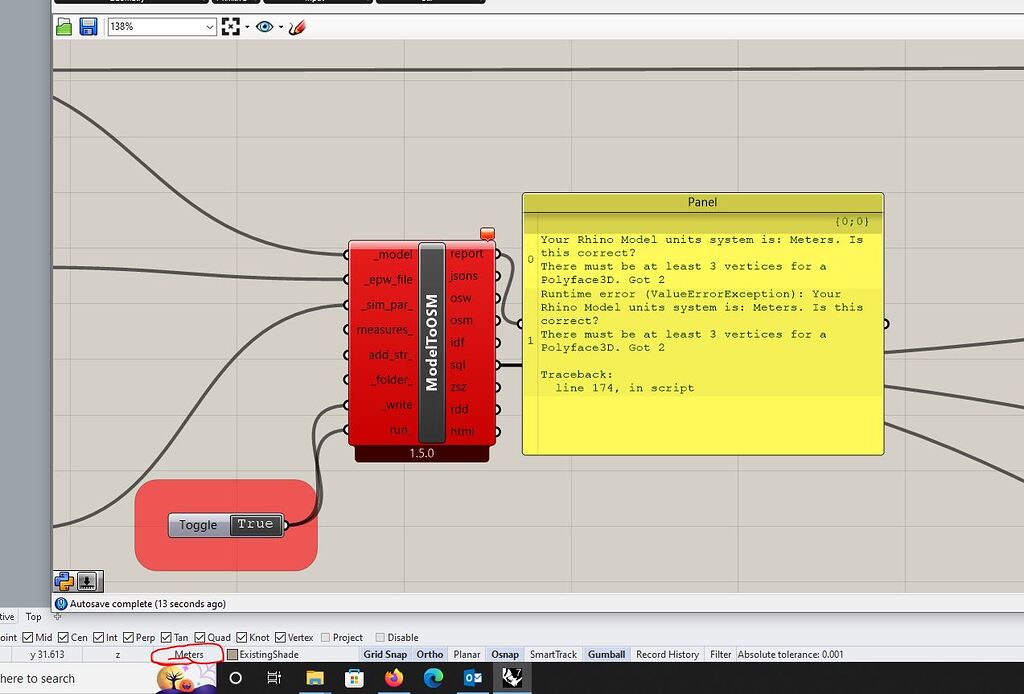Screen dimensions: 1024x694
Task: Open Outlook from the taskbar
Action: (474, 679)
